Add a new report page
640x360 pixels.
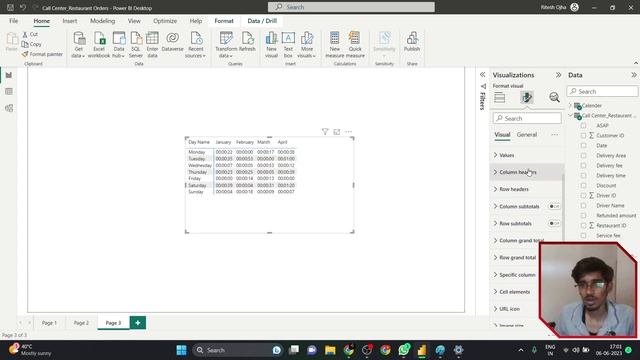(x=138, y=323)
